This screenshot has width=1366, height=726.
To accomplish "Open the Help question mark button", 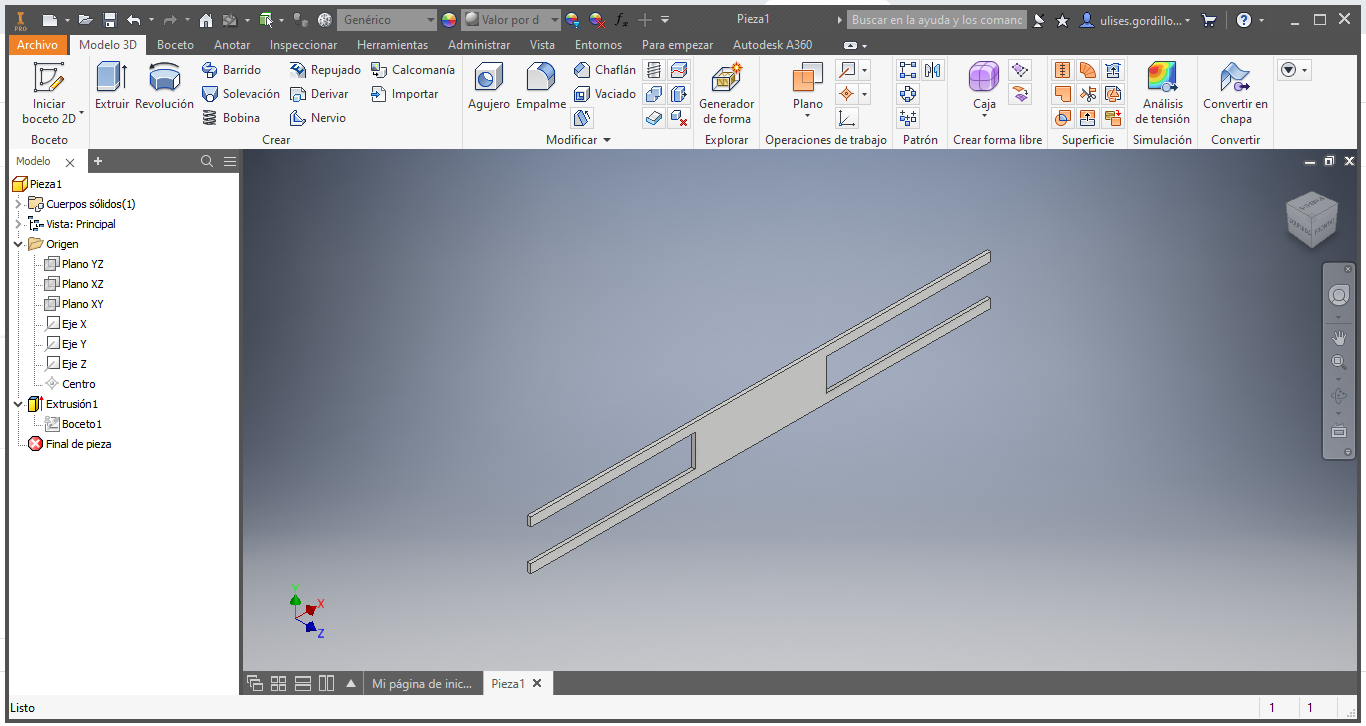I will pos(1244,20).
